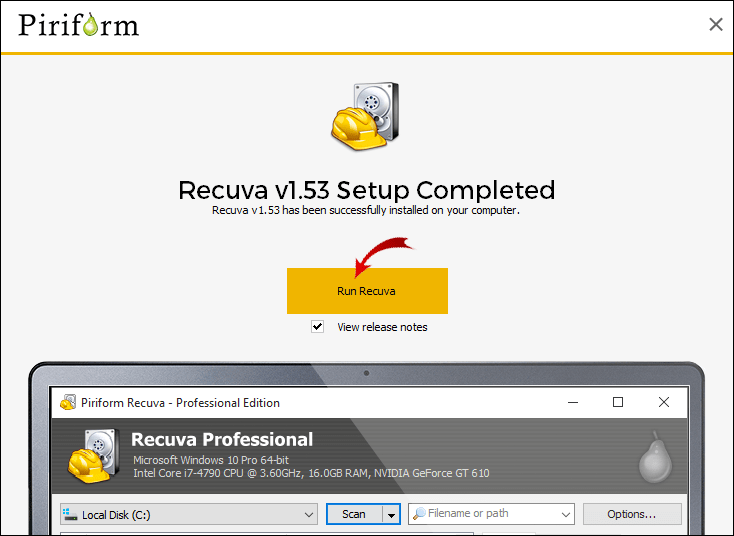Image resolution: width=734 pixels, height=536 pixels.
Task: Open the Options... button
Action: (x=632, y=514)
